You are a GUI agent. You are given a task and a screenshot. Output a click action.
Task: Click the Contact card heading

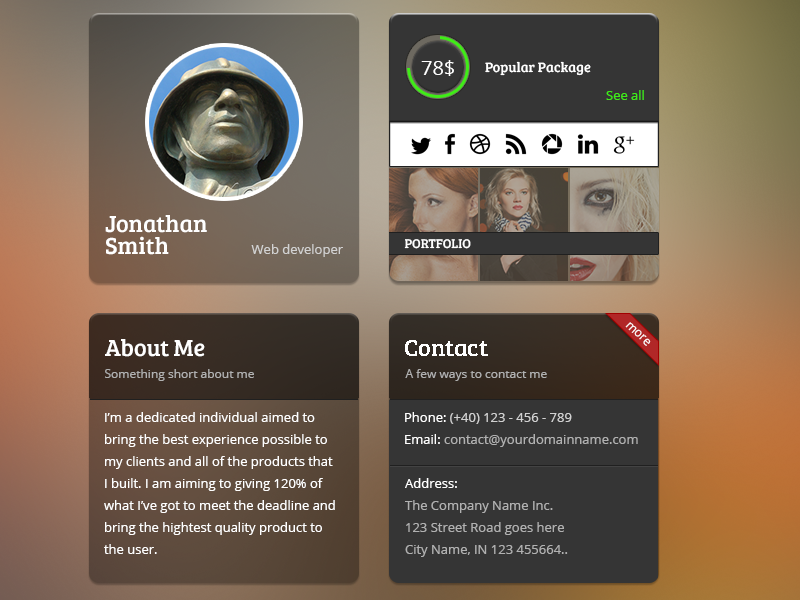pos(446,348)
